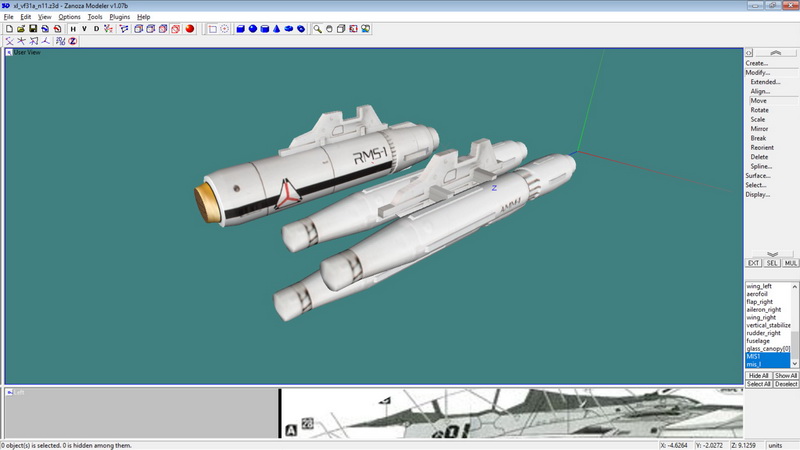Select wing_left in the object list
800x450 pixels.
point(768,286)
